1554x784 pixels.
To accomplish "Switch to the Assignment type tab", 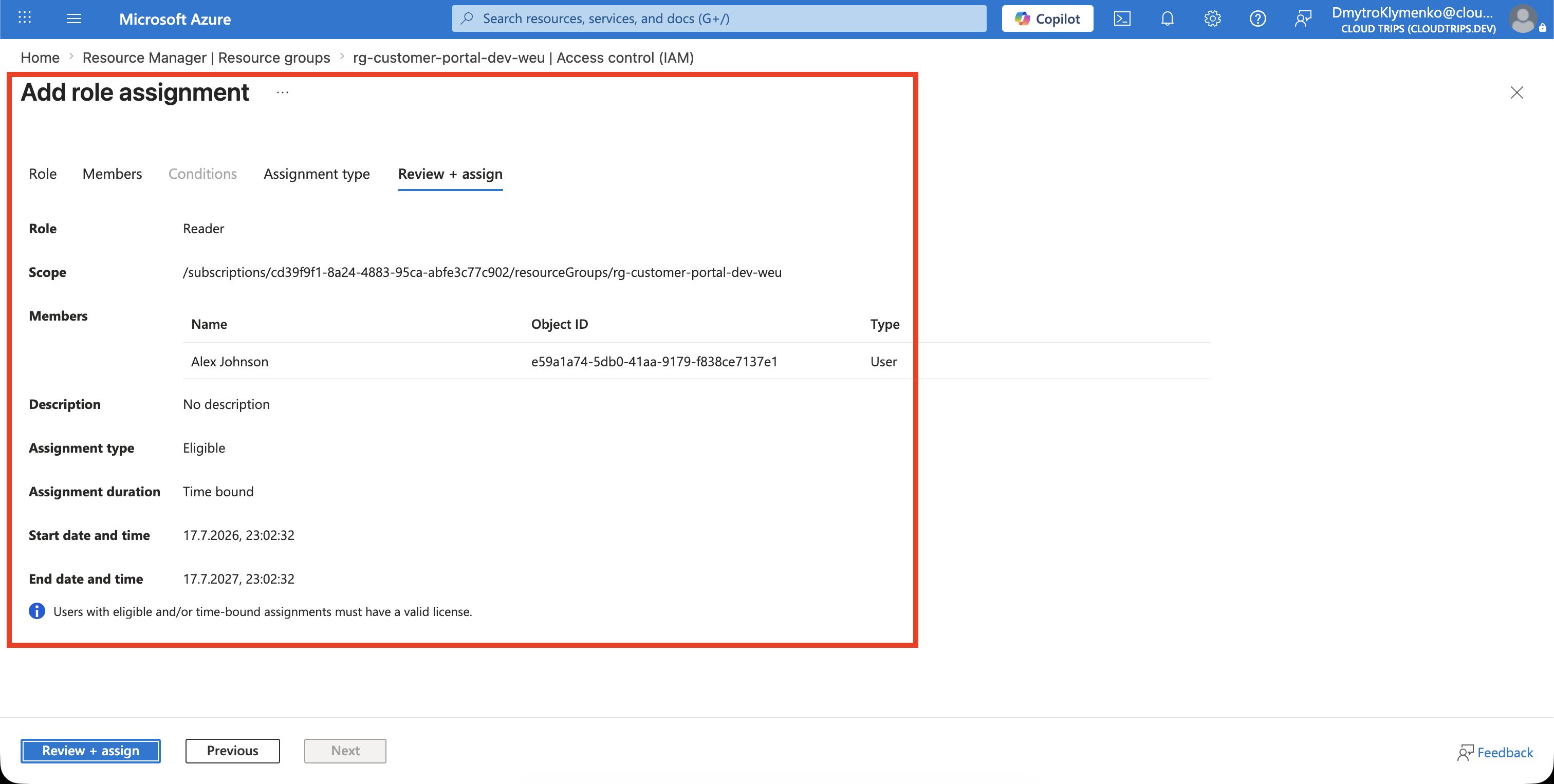I will [x=317, y=174].
